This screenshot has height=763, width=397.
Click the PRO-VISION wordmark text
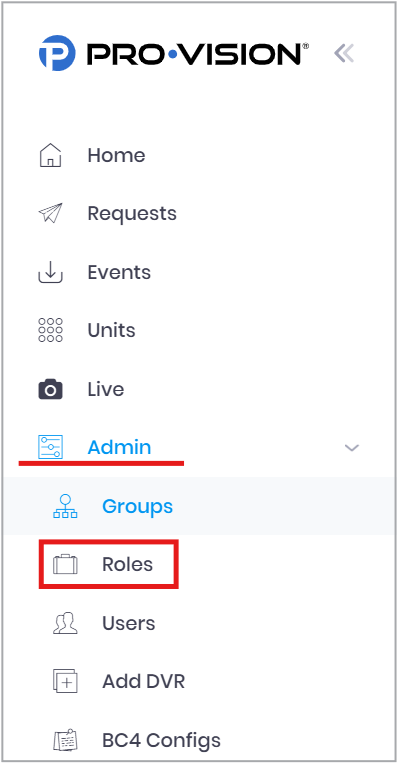tap(197, 53)
